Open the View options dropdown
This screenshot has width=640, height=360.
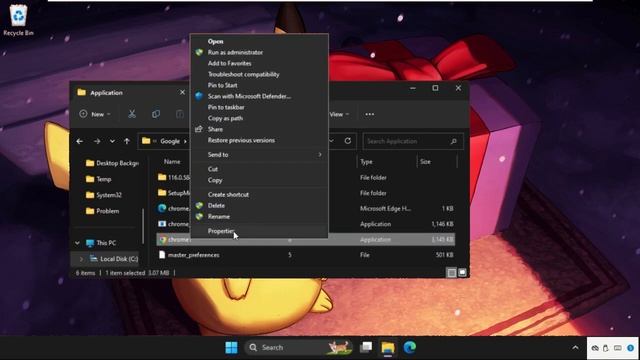pos(339,114)
